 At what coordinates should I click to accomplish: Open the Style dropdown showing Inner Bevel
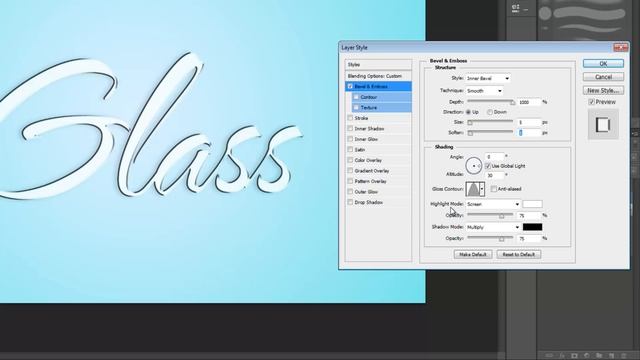point(488,78)
